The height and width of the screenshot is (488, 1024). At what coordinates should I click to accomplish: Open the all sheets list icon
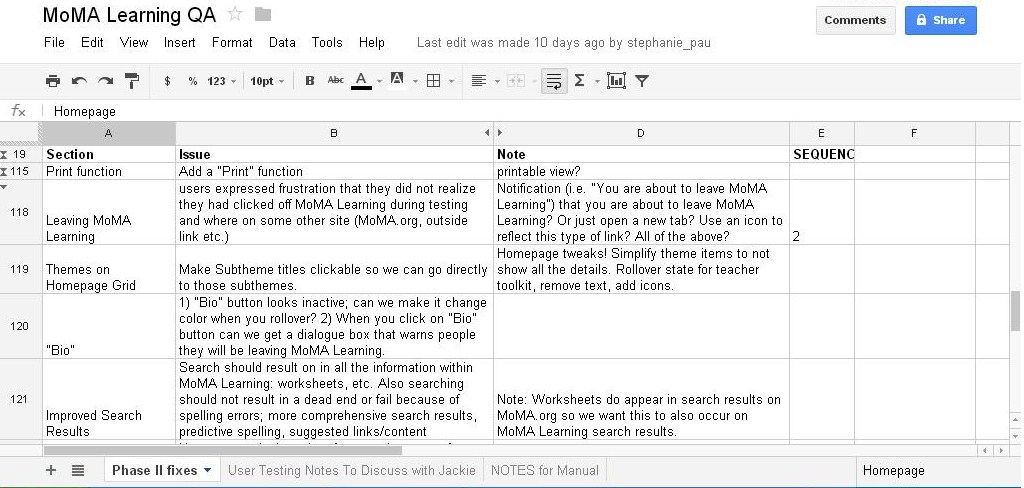[78, 470]
